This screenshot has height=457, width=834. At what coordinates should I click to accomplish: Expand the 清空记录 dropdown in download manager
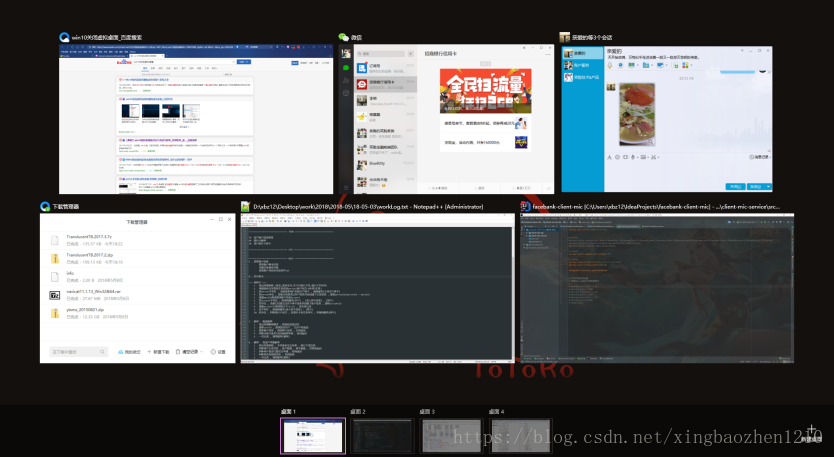click(202, 352)
